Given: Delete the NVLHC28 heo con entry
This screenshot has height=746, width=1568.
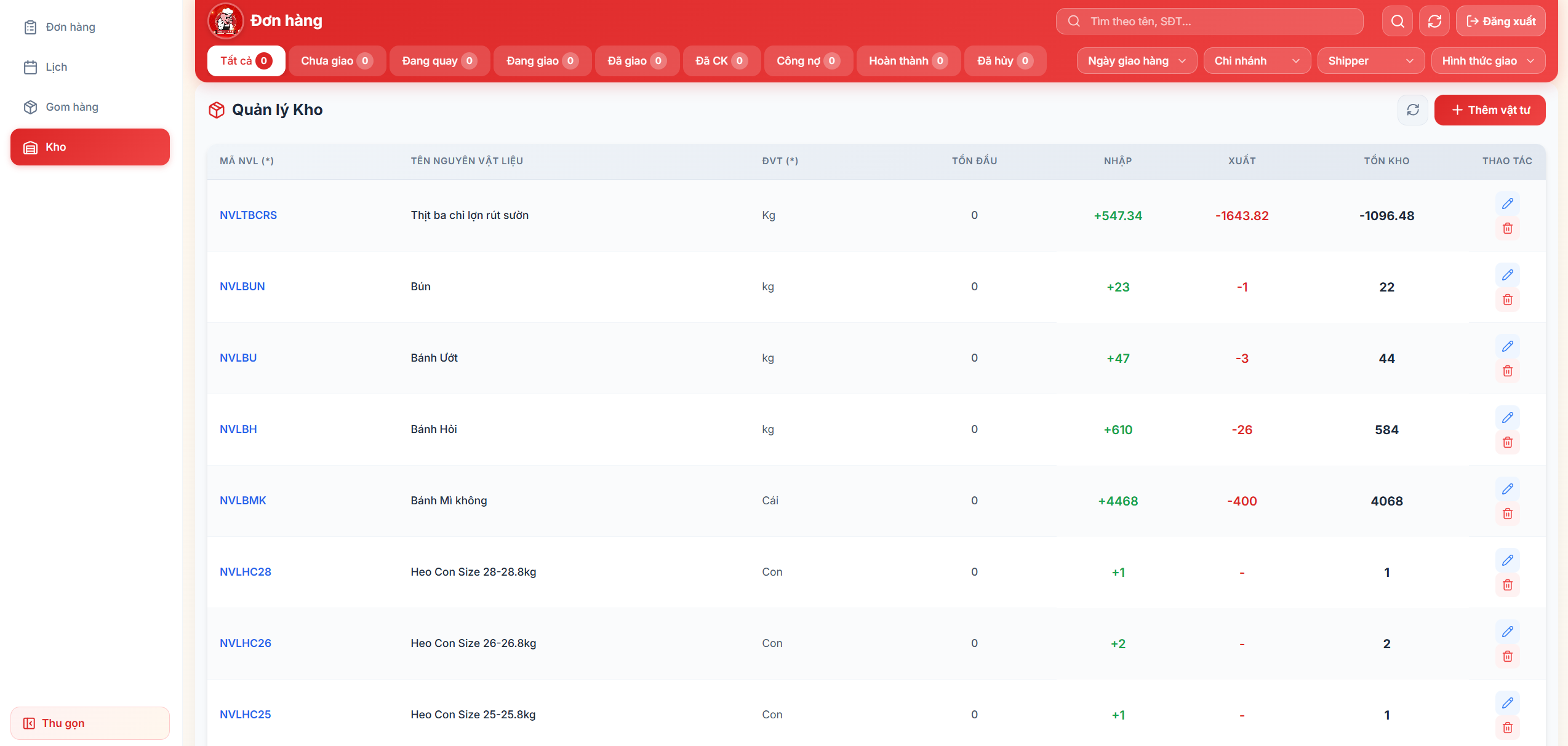Looking at the screenshot, I should pos(1507,585).
